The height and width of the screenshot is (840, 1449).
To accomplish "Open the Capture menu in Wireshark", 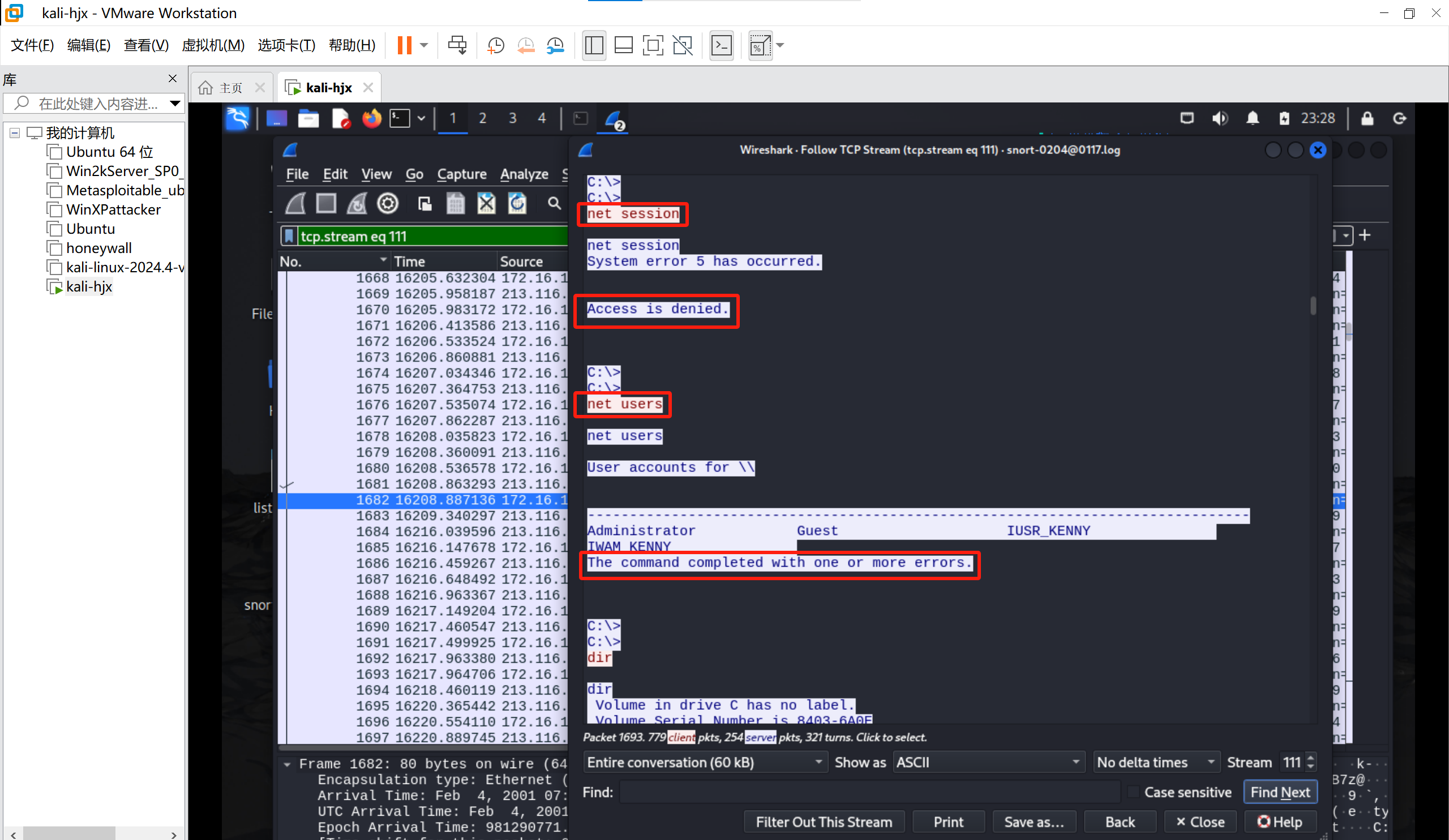I will 462,174.
